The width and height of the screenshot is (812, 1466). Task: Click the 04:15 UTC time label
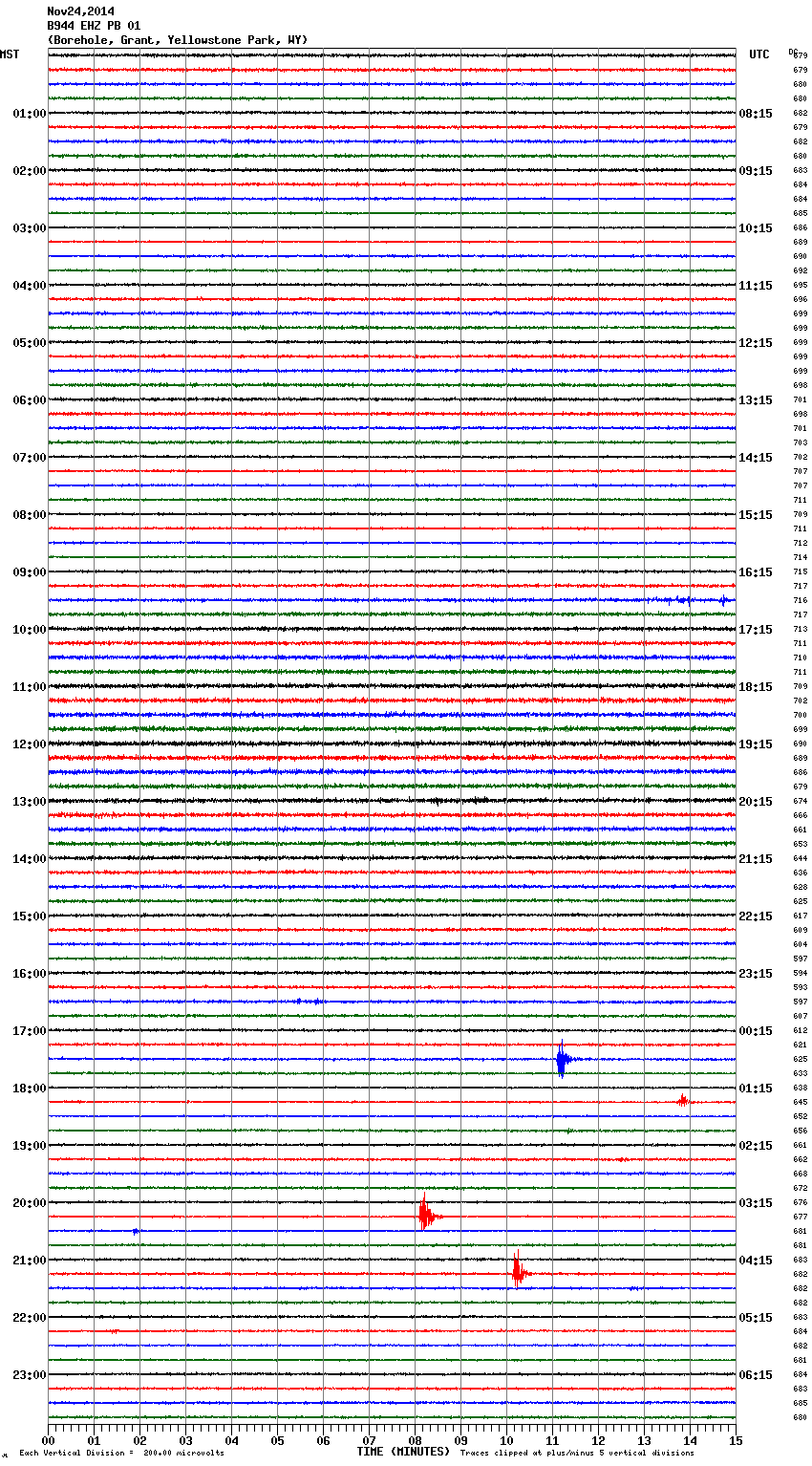[756, 1261]
